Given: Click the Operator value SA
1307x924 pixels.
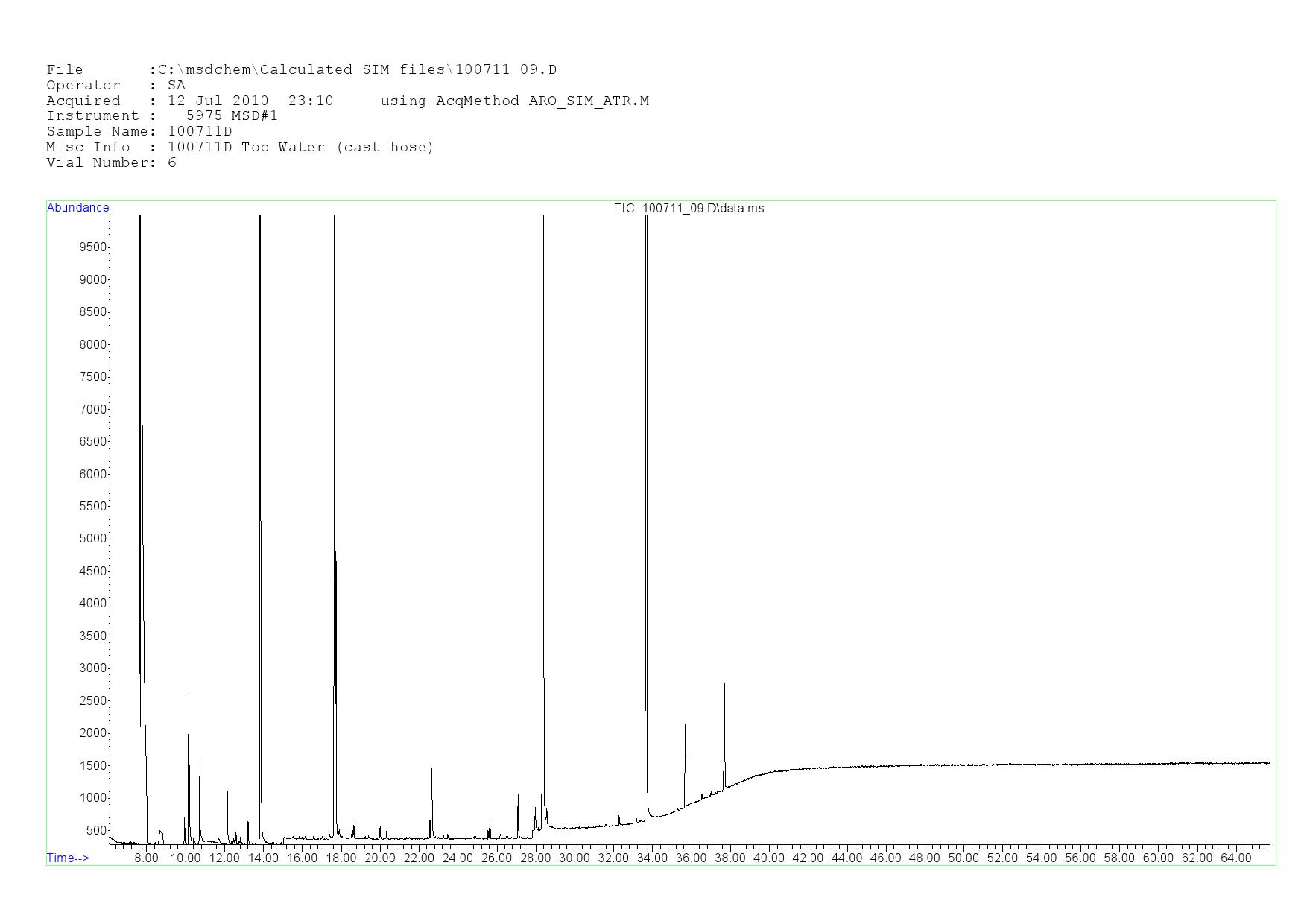Looking at the screenshot, I should [177, 86].
